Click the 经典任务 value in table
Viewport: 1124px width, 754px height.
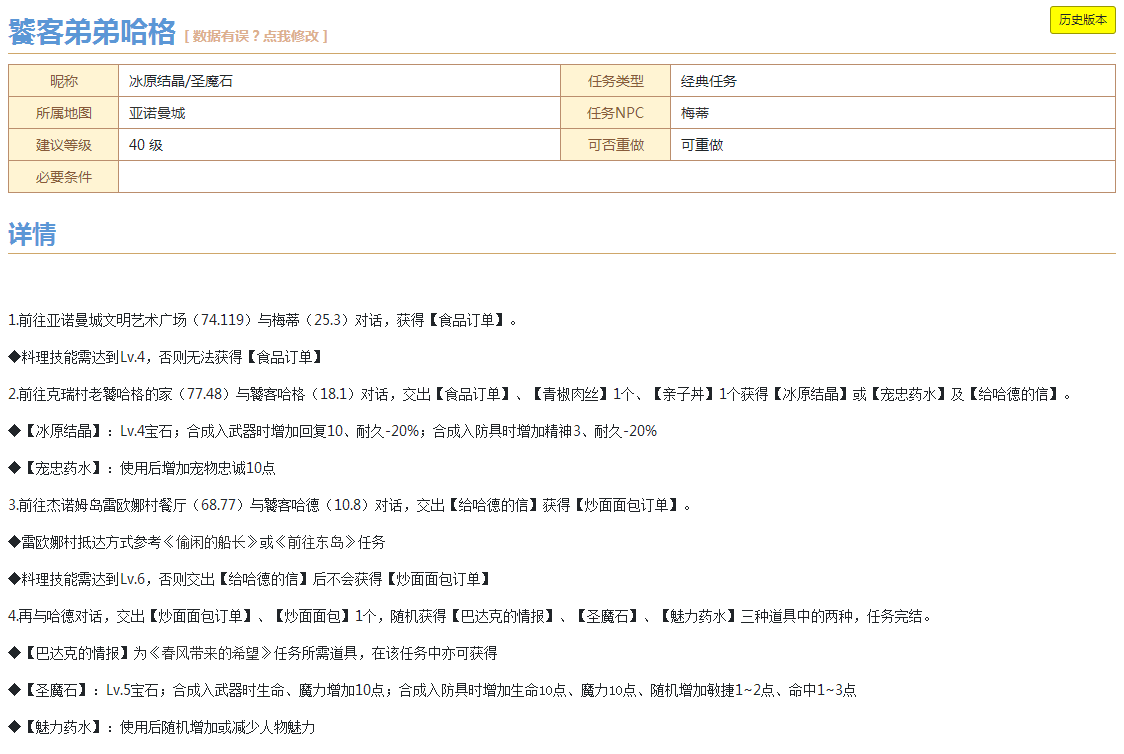[709, 81]
